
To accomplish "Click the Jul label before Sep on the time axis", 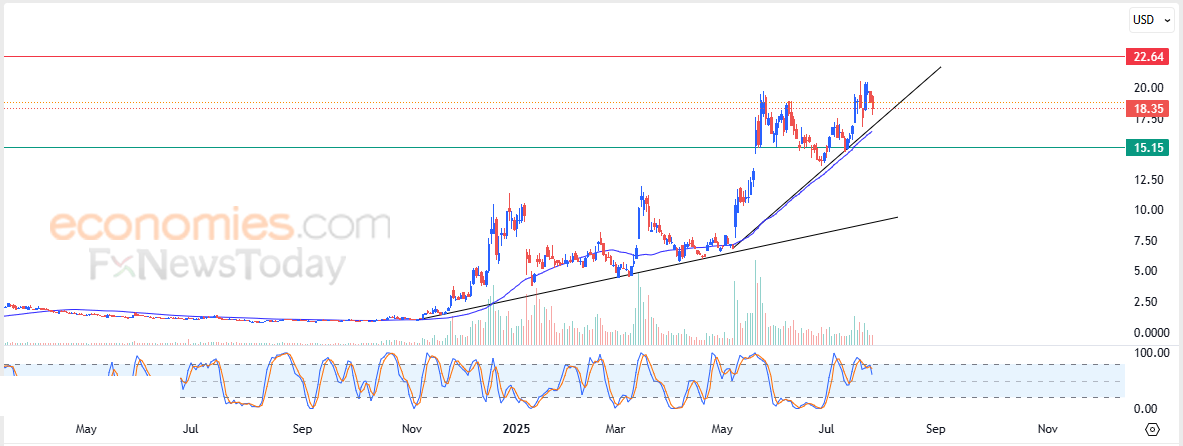I will [191, 429].
